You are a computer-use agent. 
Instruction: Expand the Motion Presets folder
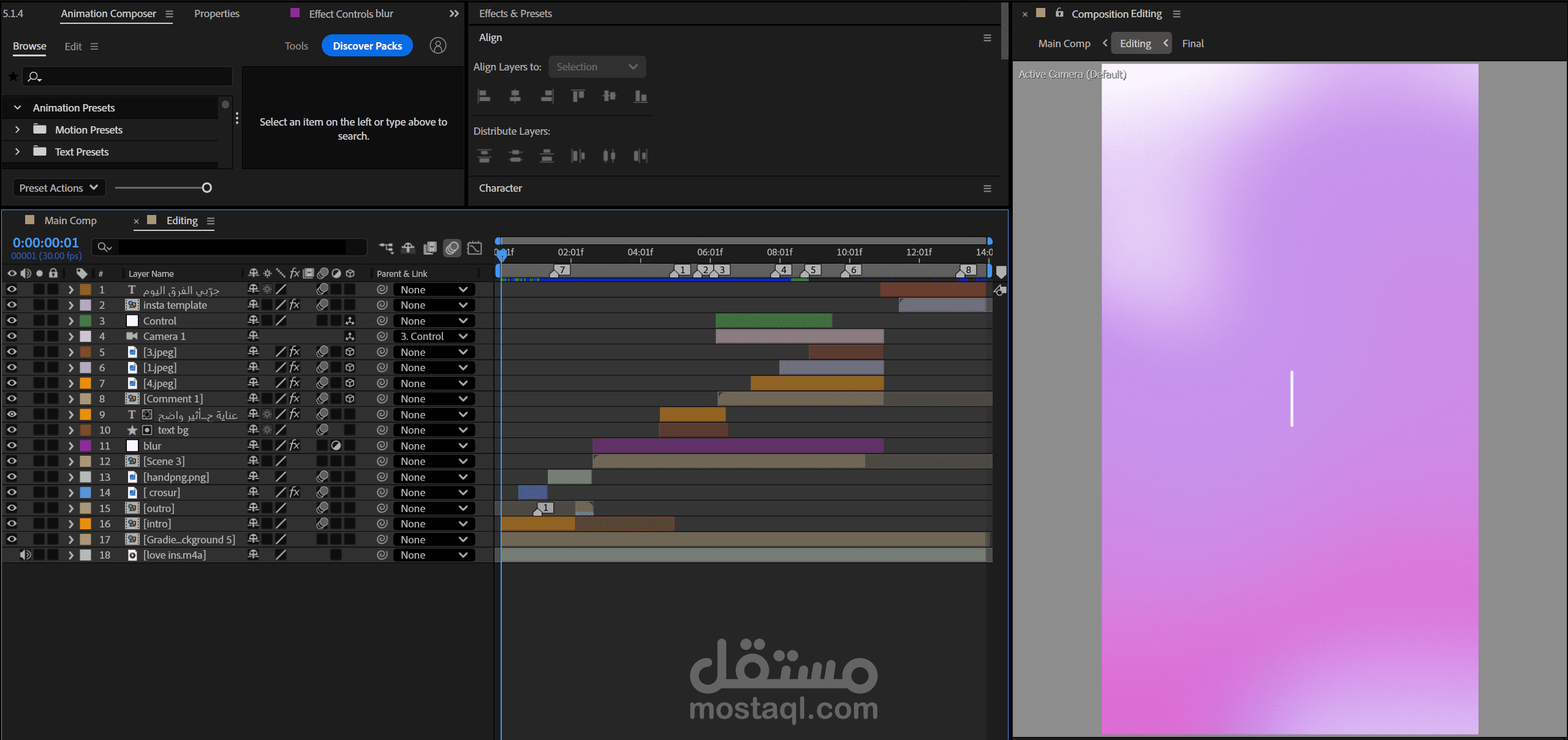click(18, 130)
